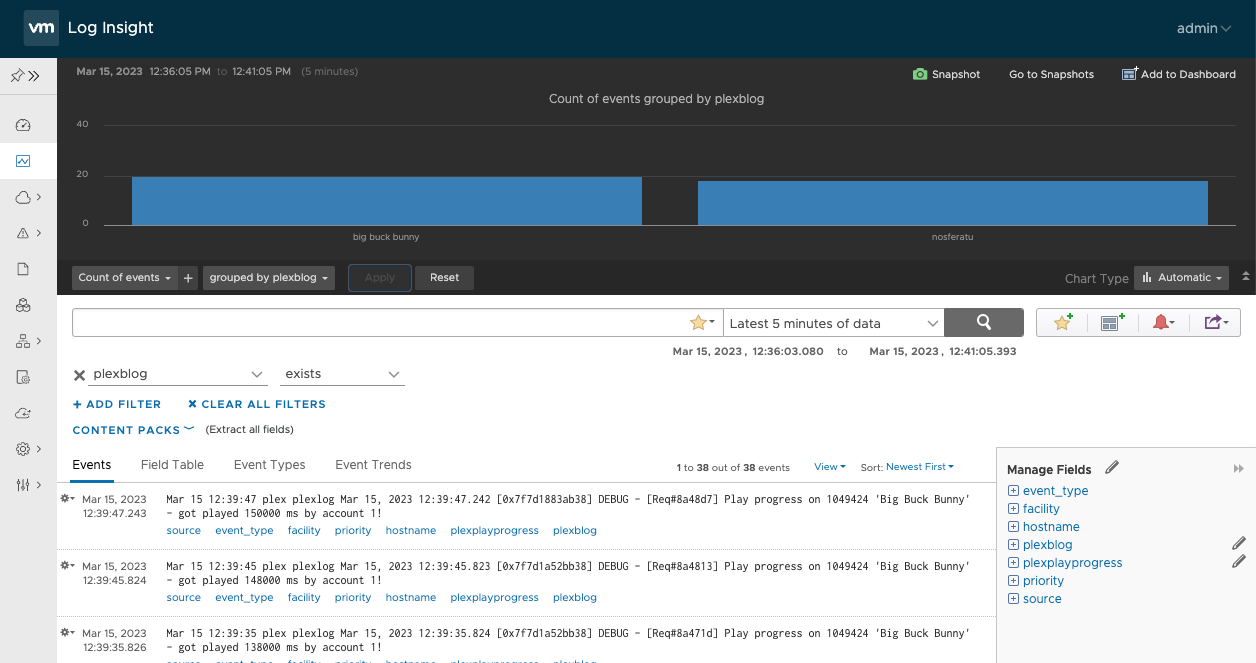
Task: Open Dashboards gauge icon in sidebar
Action: pos(23,125)
